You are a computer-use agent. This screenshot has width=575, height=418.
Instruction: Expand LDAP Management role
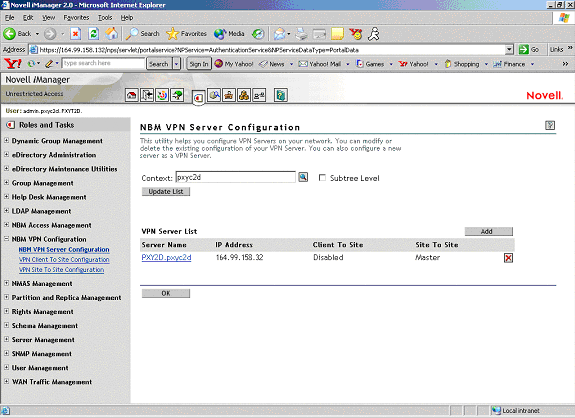6,211
